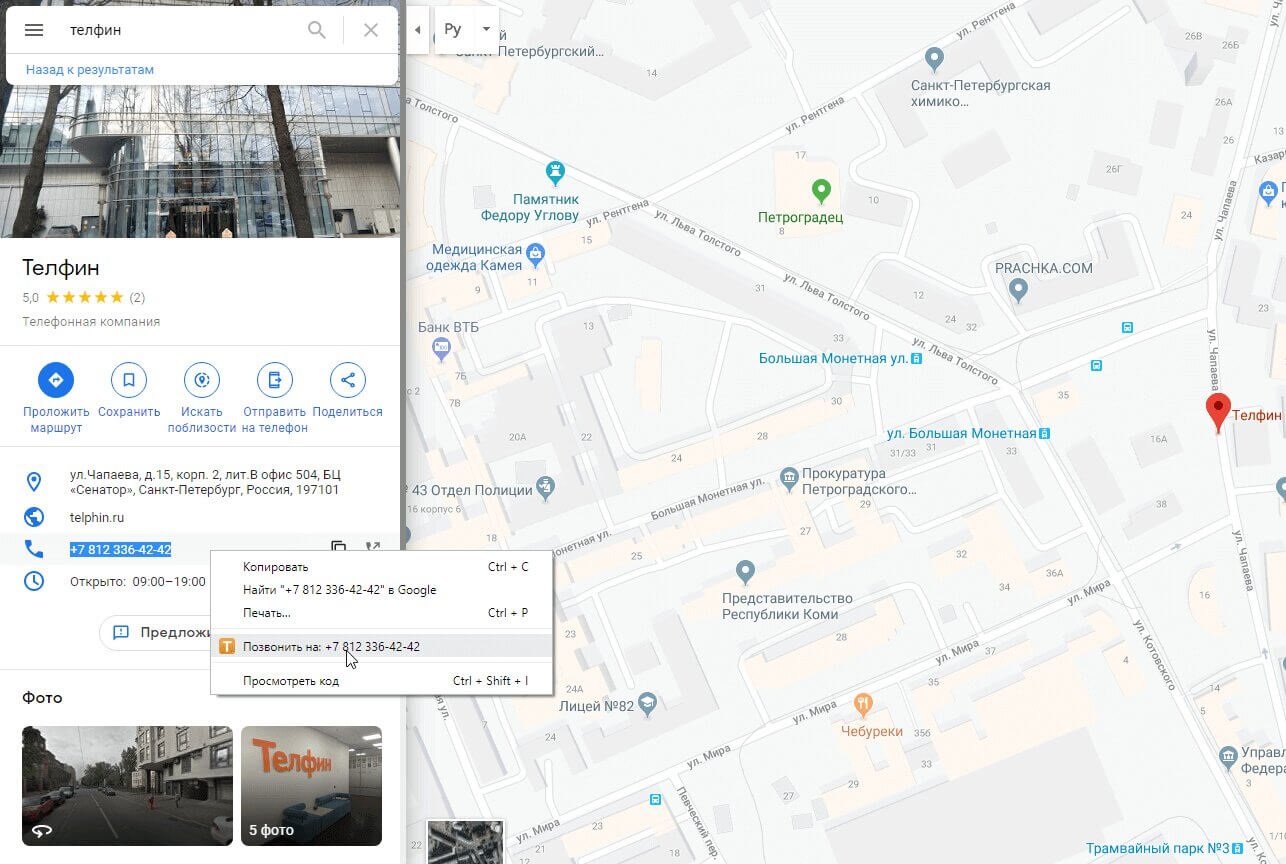Open the telphin.ru website link
Image resolution: width=1286 pixels, height=864 pixels.
[x=97, y=517]
